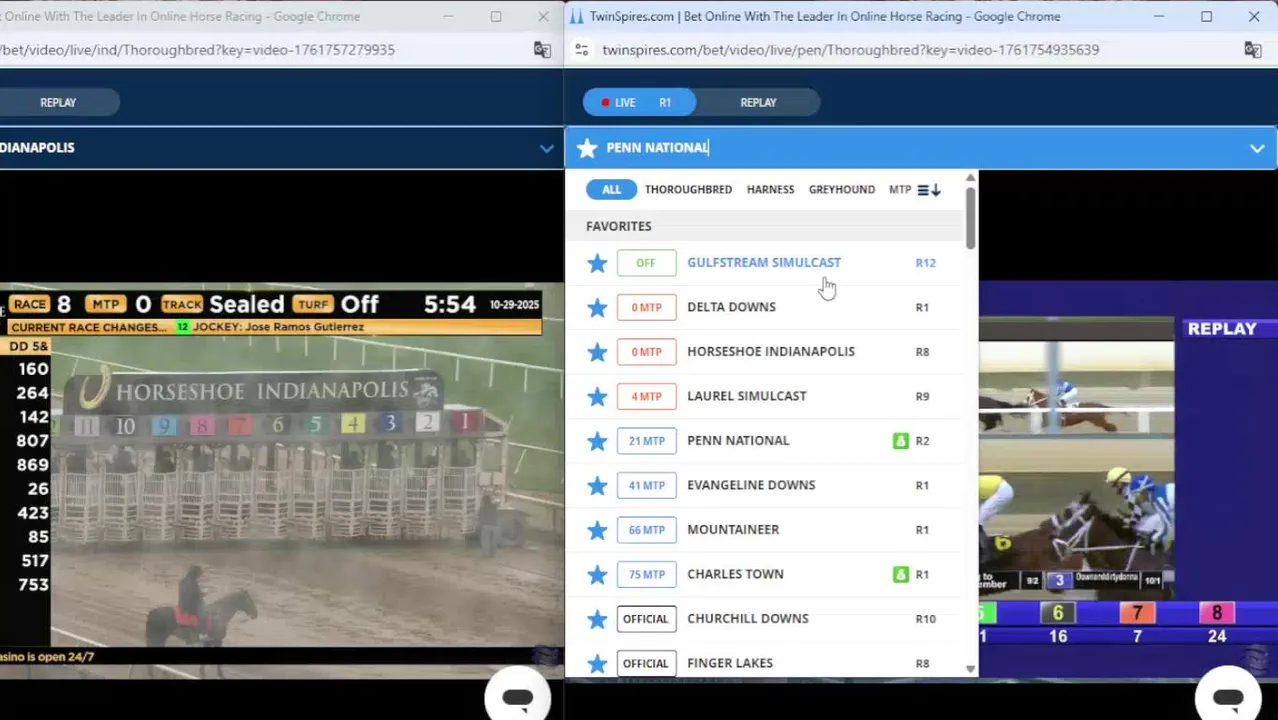Select the All filter pill
The image size is (1278, 720).
611,190
